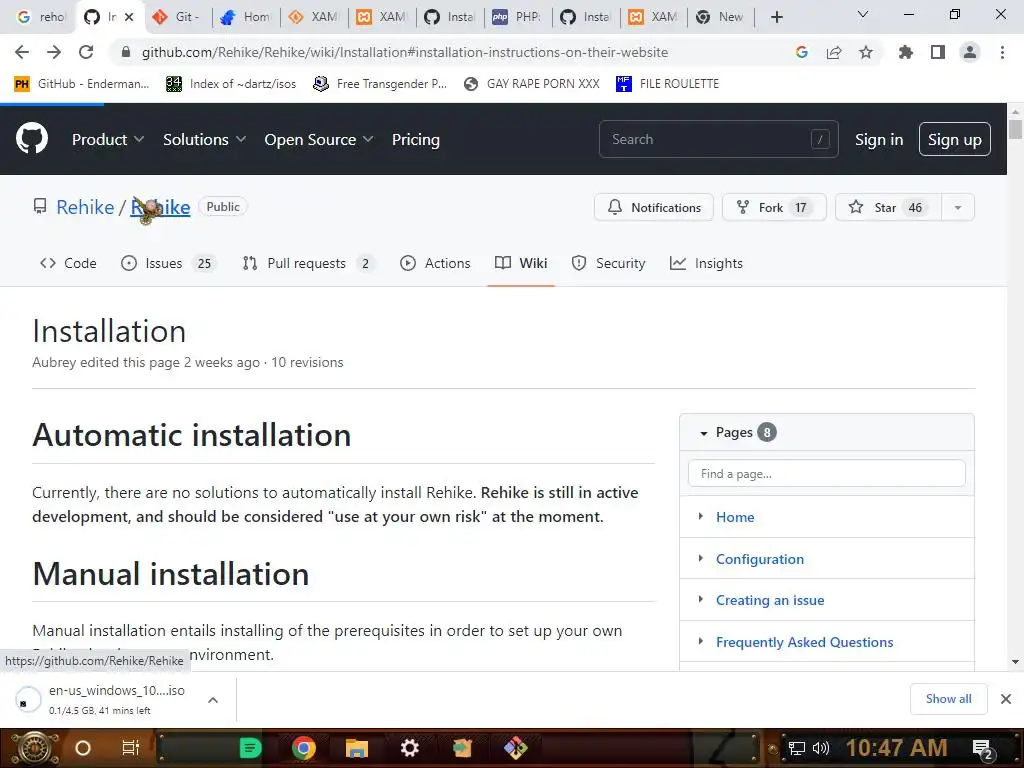
Task: Open Settings gear in the taskbar
Action: 409,748
